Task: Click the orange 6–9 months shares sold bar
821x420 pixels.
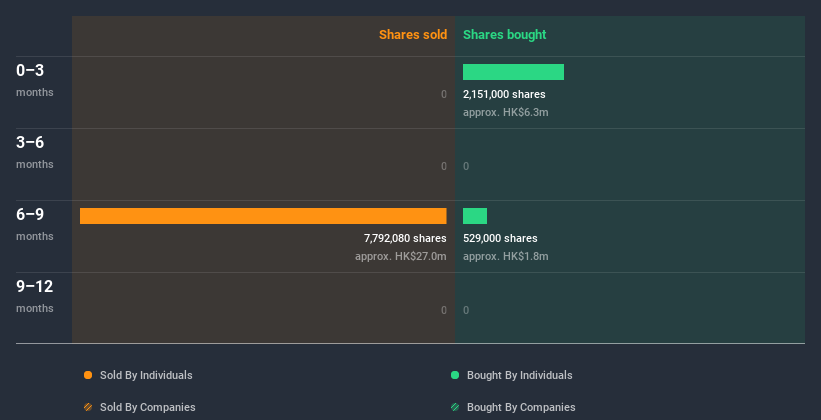Action: [x=263, y=216]
